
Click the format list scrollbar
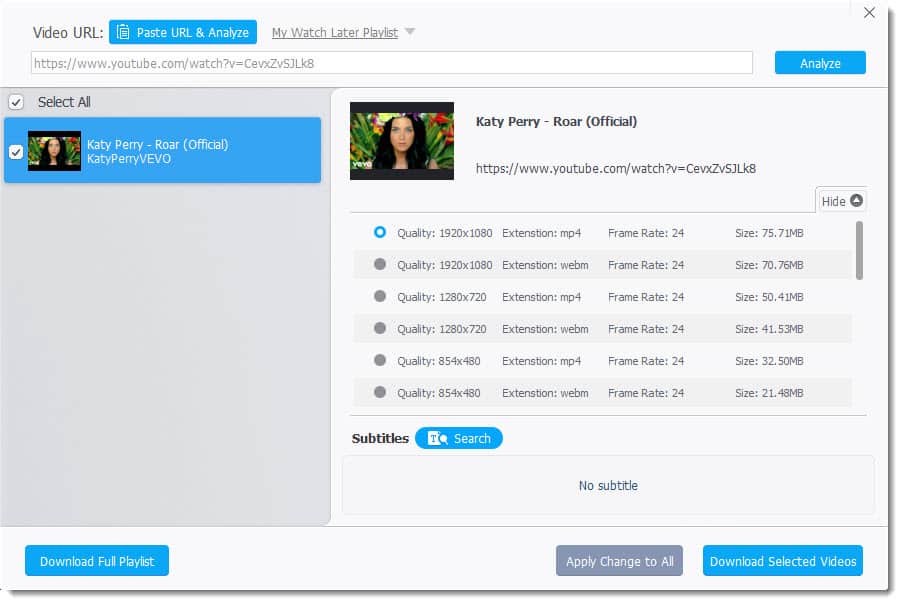point(859,250)
